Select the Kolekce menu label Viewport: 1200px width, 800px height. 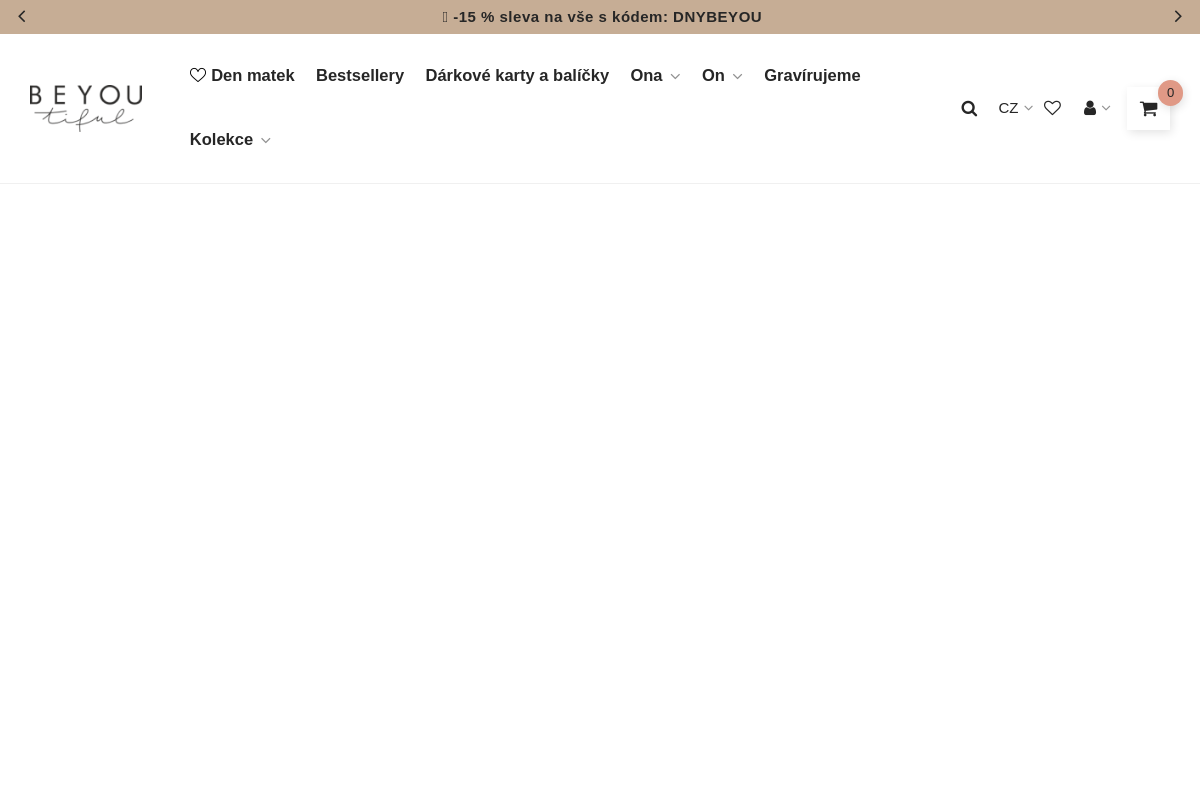pyautogui.click(x=221, y=139)
